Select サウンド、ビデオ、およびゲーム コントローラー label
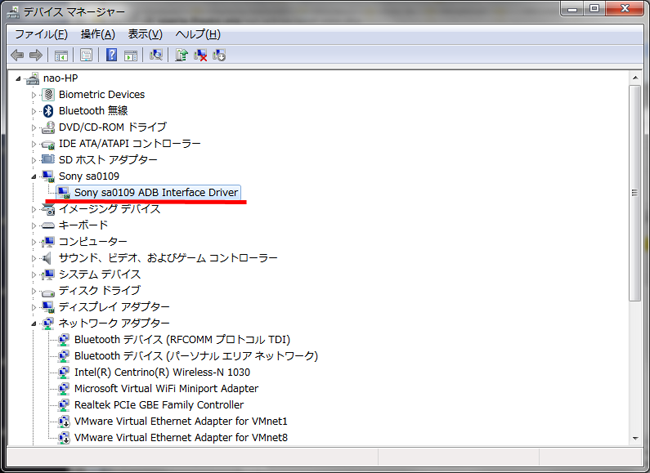The image size is (650, 473). click(x=168, y=258)
